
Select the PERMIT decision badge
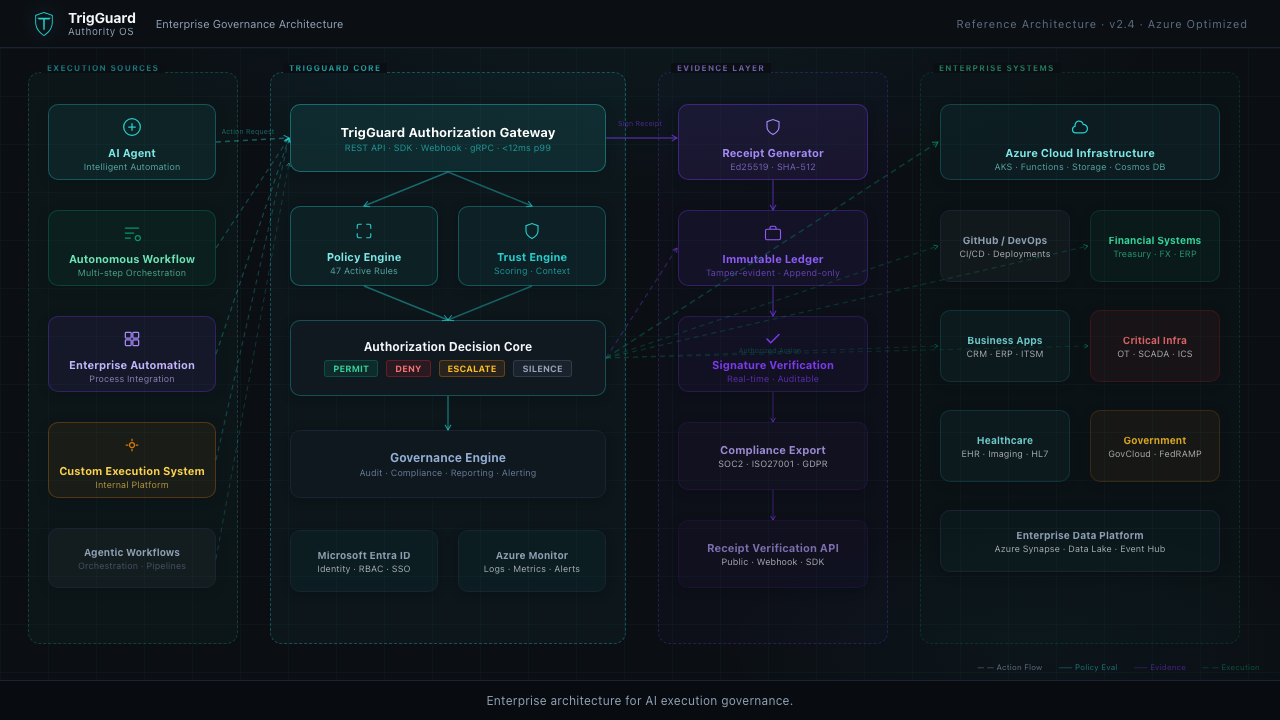(x=351, y=369)
